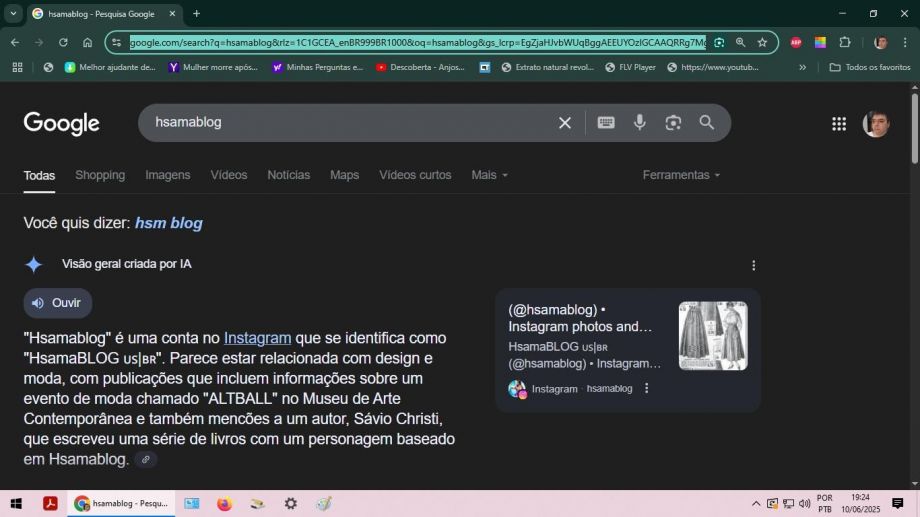Follow the hsm blog suggestion link

coord(168,223)
